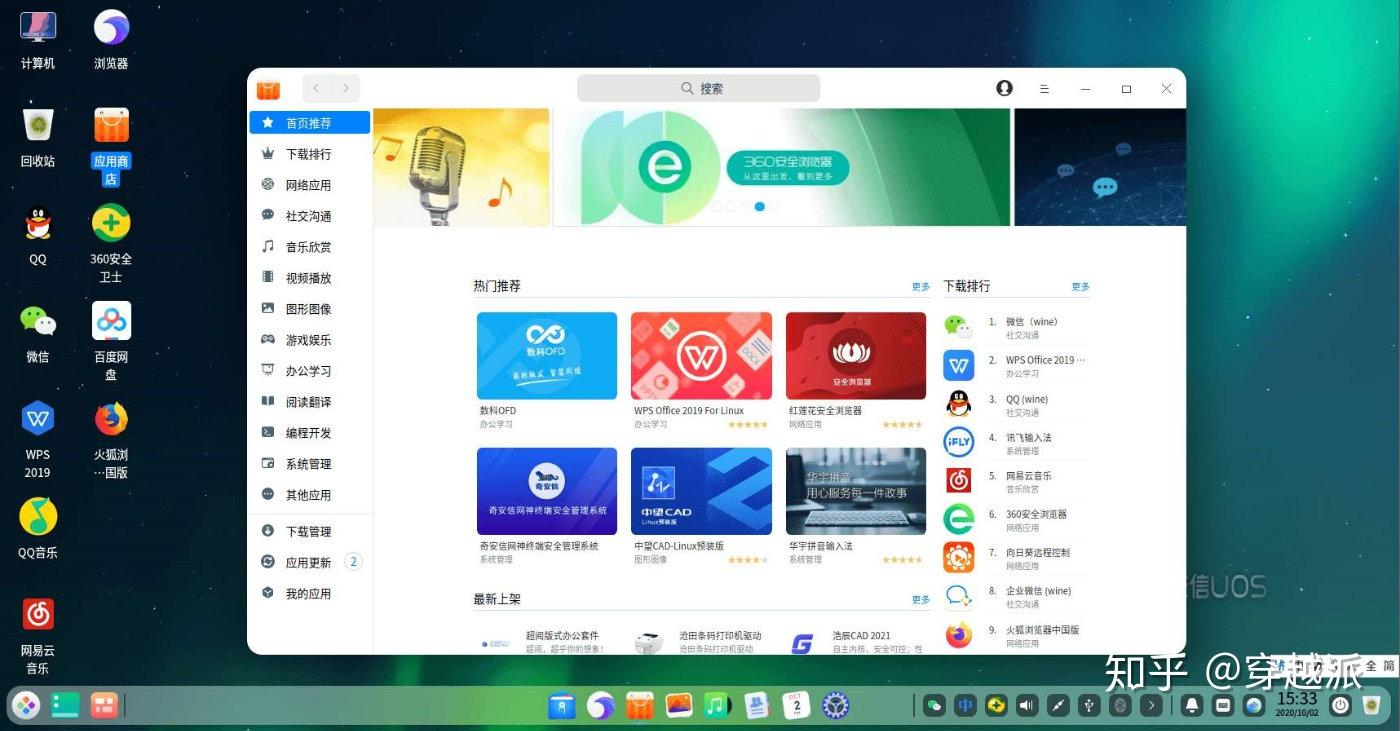
Task: Open the hamburger menu in the titlebar
Action: (1044, 88)
